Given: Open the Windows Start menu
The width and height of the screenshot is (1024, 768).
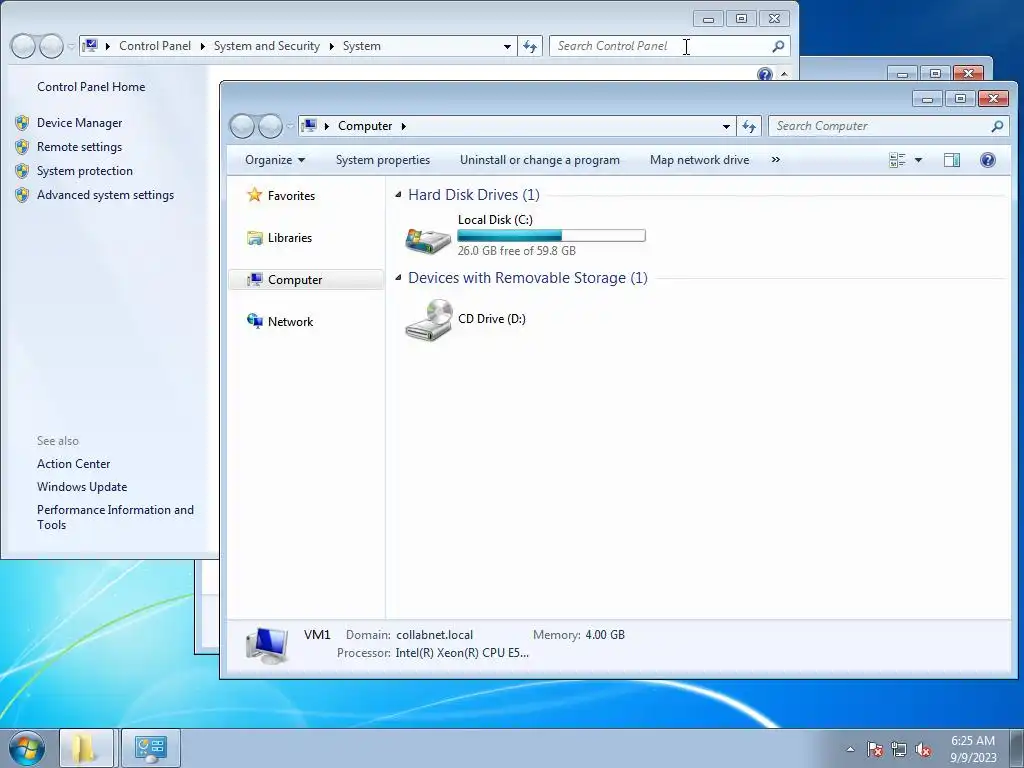Looking at the screenshot, I should 27,748.
